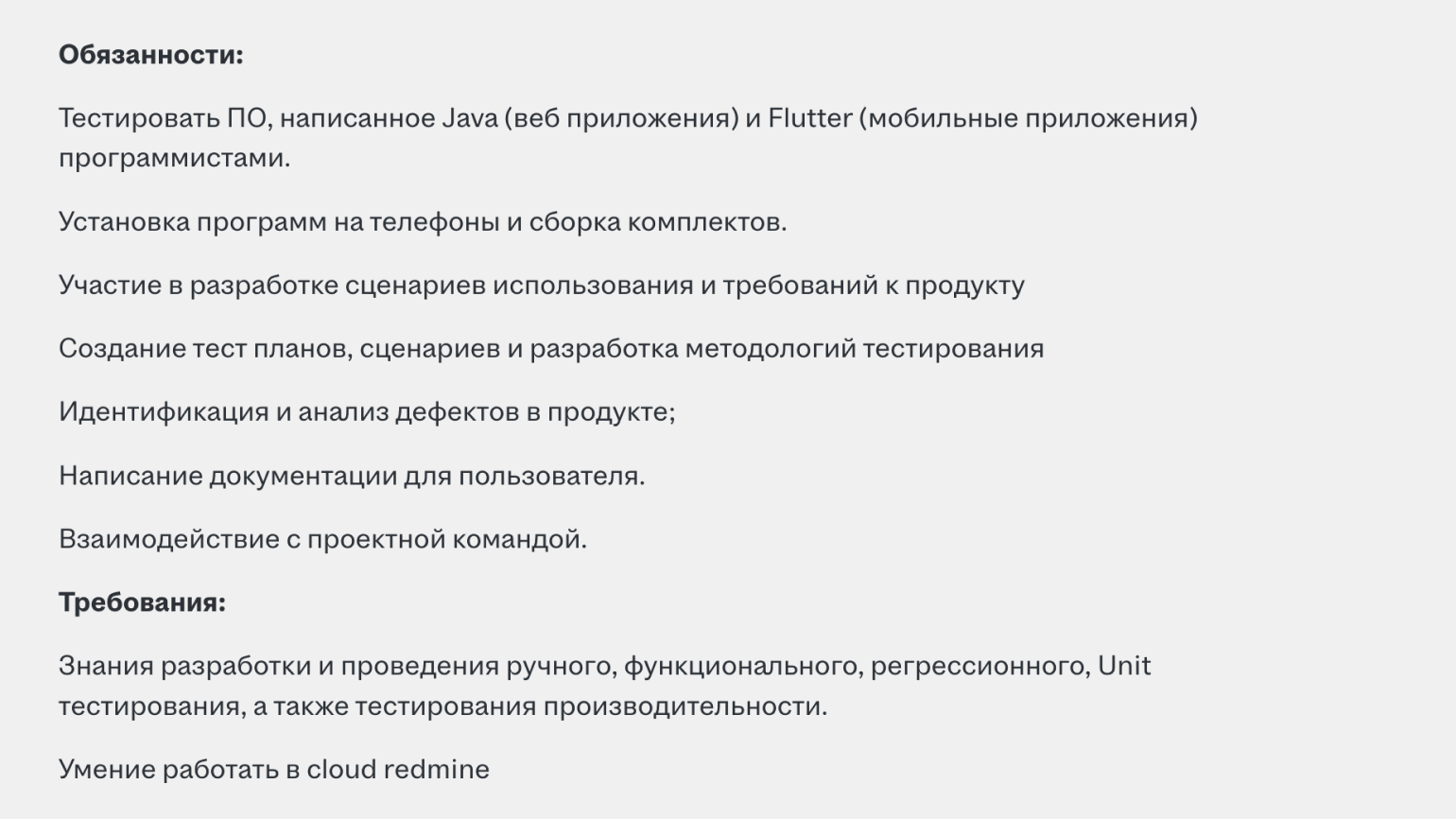Click the bold "Требования:" heading
Image resolution: width=1456 pixels, height=819 pixels.
[142, 602]
